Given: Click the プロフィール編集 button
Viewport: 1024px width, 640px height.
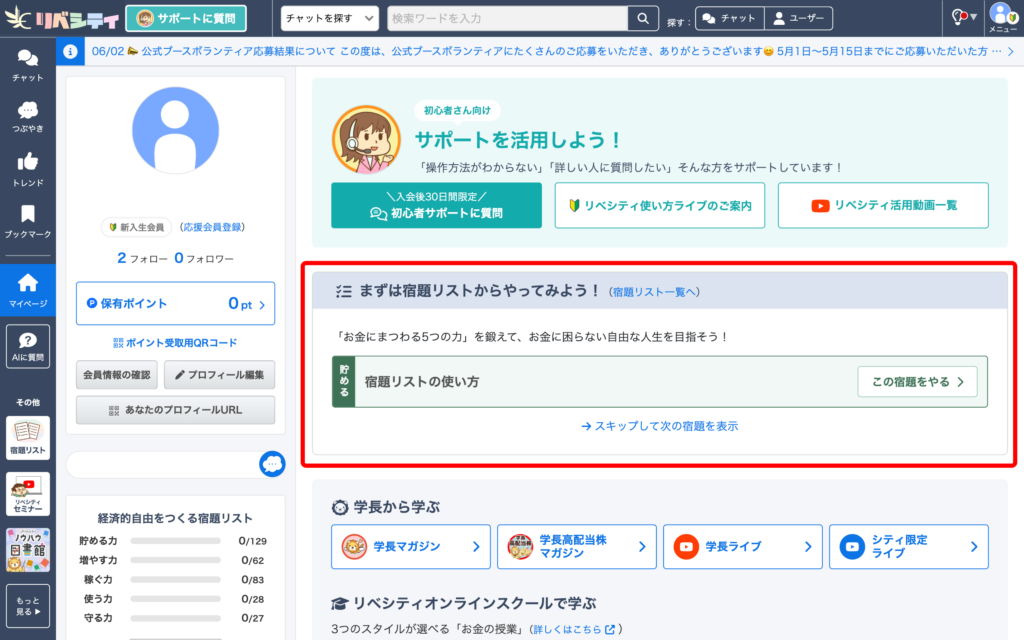Looking at the screenshot, I should point(219,375).
